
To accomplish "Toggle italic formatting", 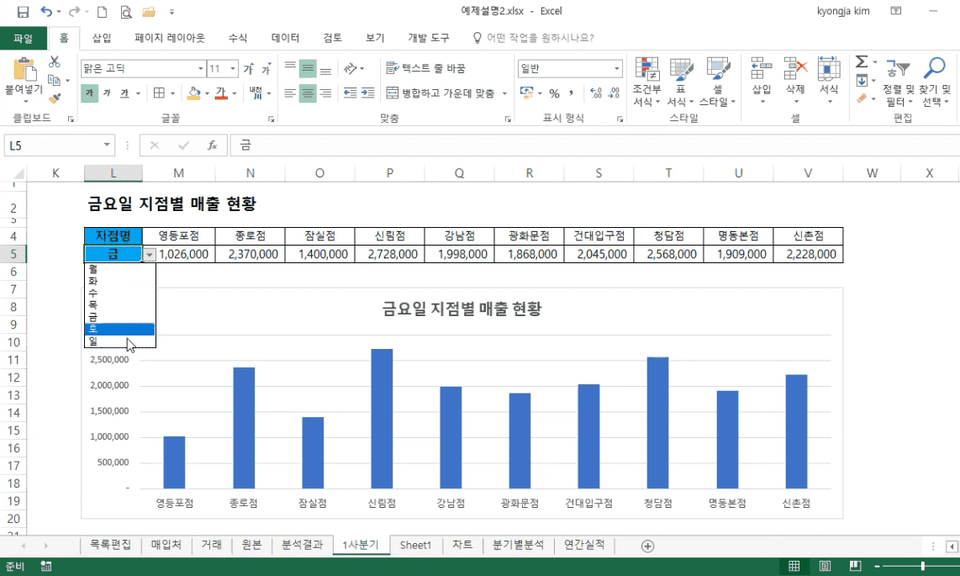I will click(107, 93).
